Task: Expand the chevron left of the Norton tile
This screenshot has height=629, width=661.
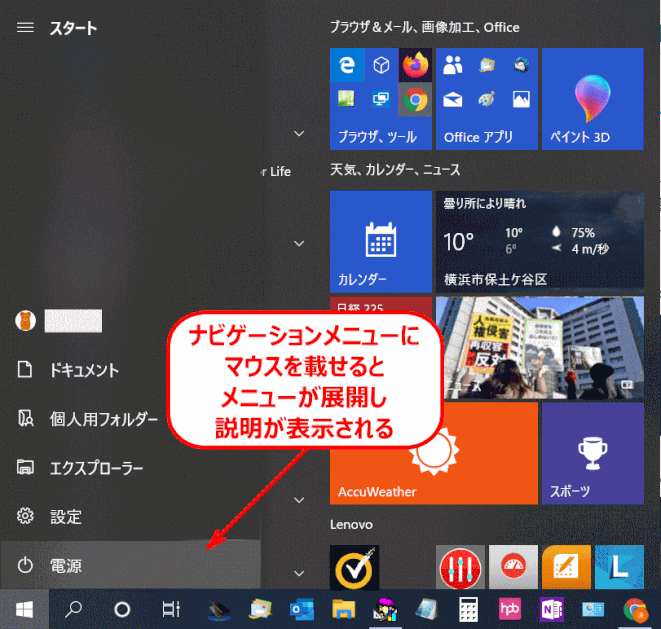Action: (x=299, y=573)
